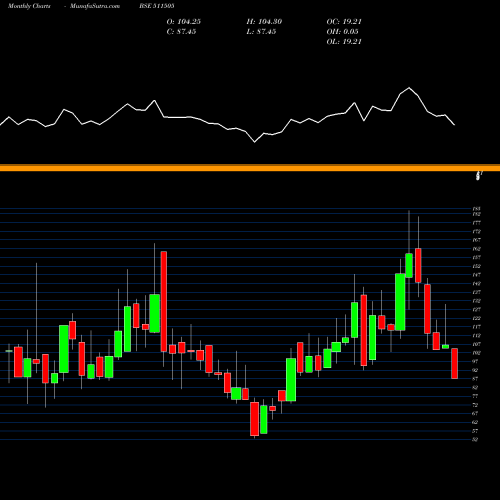Select the OC: 19.21 reading
The image size is (500, 500).
tap(344, 22)
